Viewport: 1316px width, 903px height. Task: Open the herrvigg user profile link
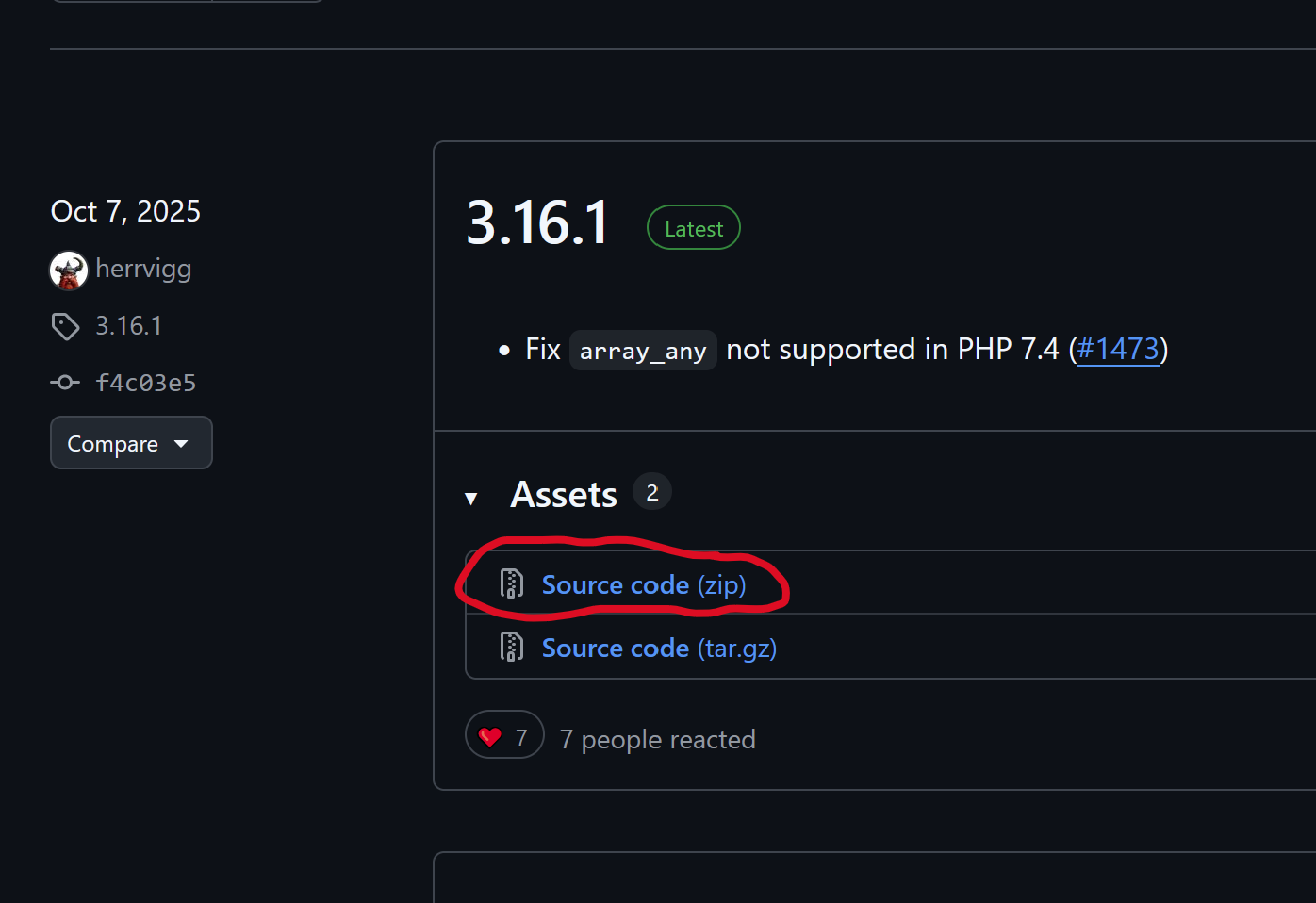143,270
